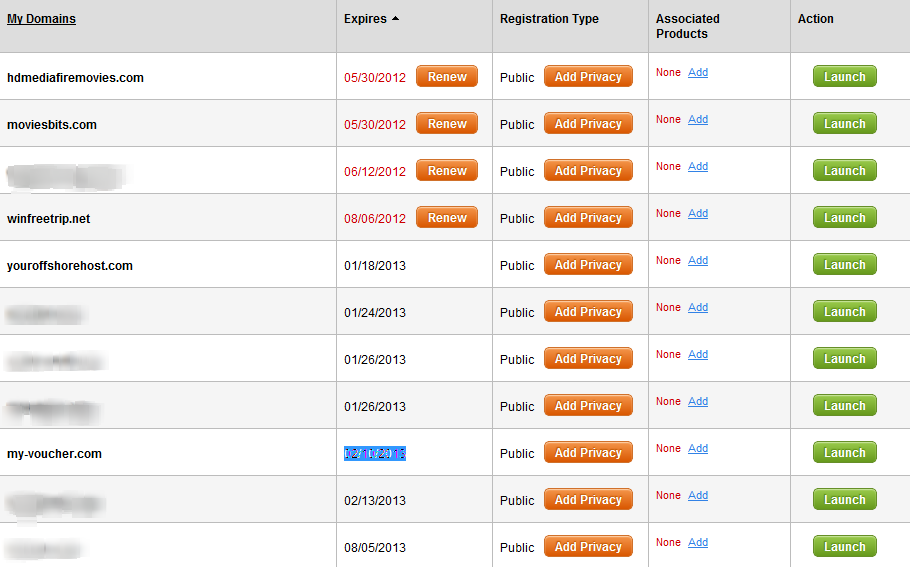The width and height of the screenshot is (910, 567).
Task: Renew the hdmediafiremovies.com domain
Action: pyautogui.click(x=447, y=77)
